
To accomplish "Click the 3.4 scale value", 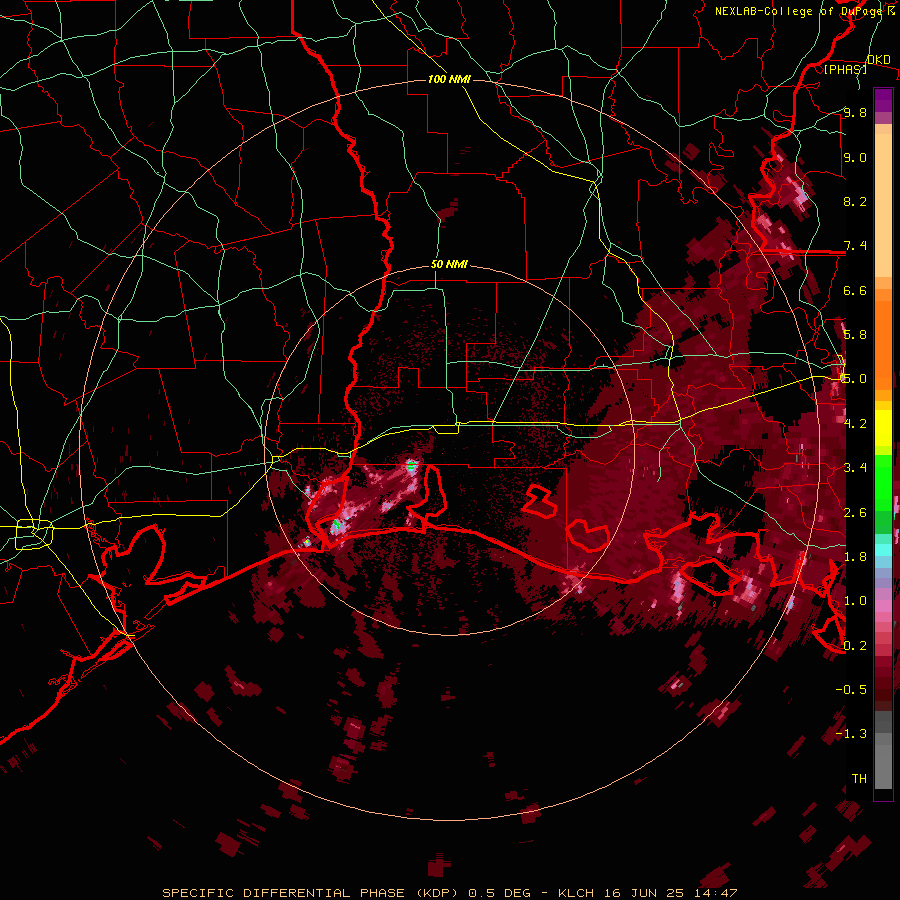I will coord(855,468).
